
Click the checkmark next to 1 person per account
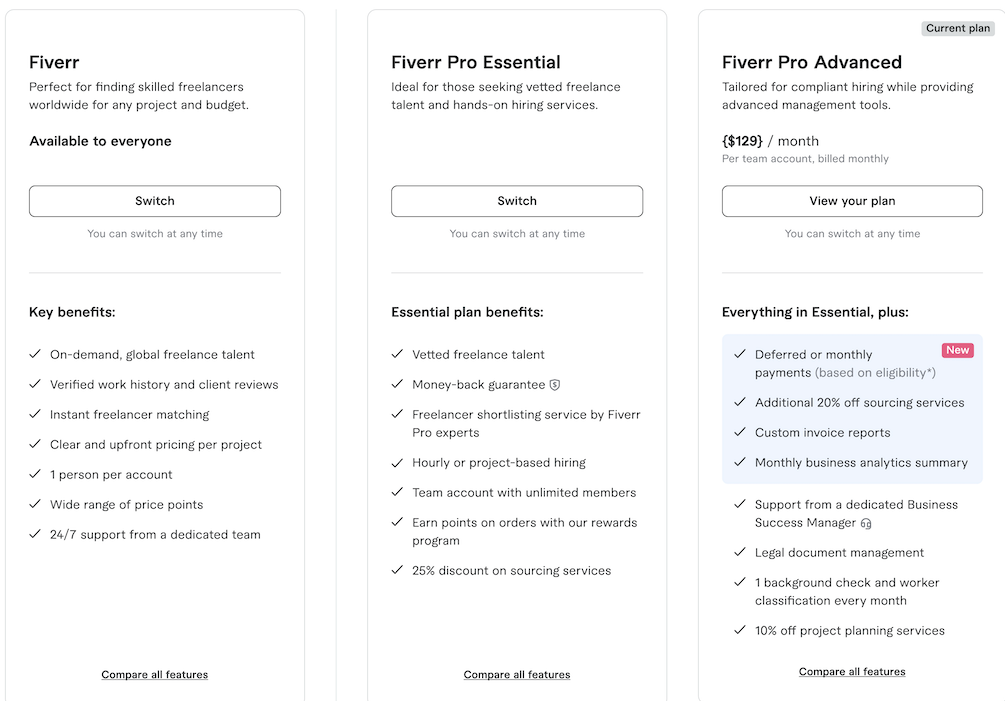[x=36, y=474]
